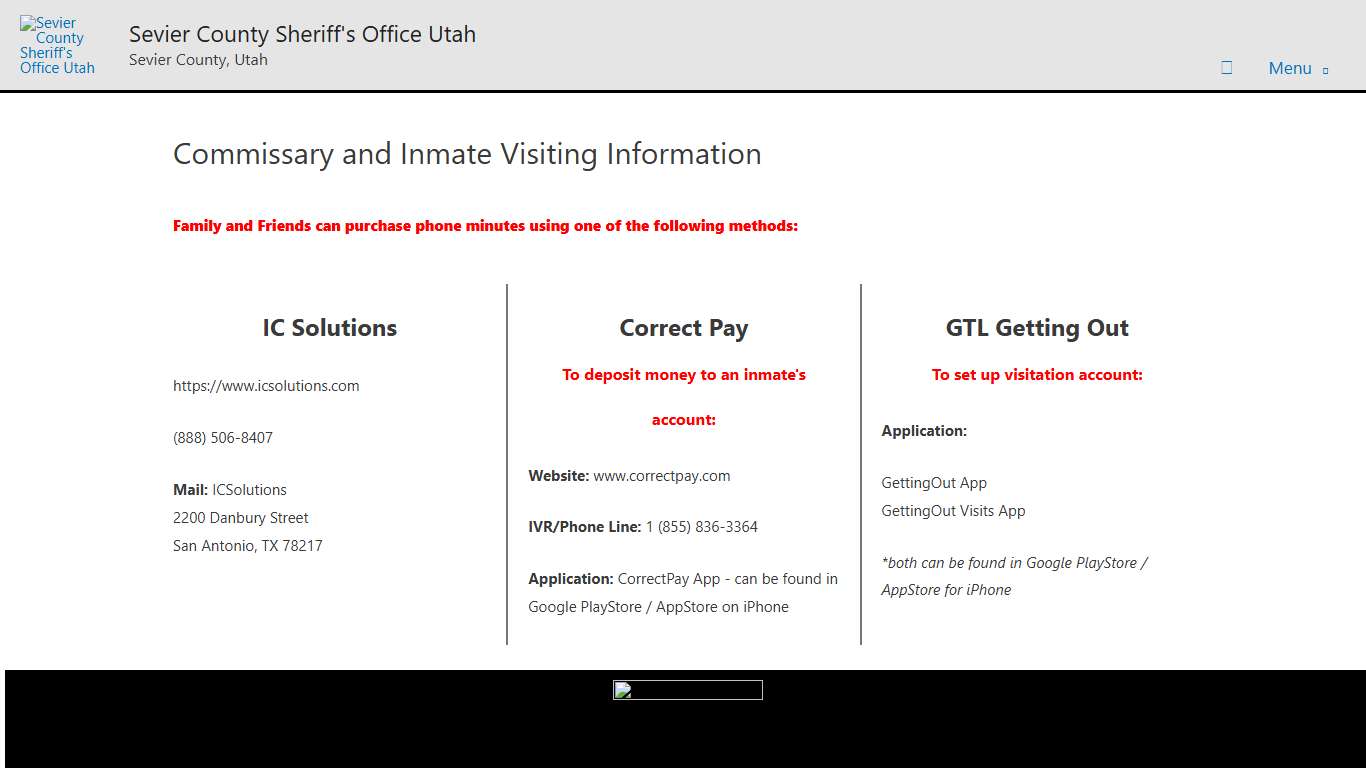
Task: Select the GTL Getting Out heading
Action: 1037,327
